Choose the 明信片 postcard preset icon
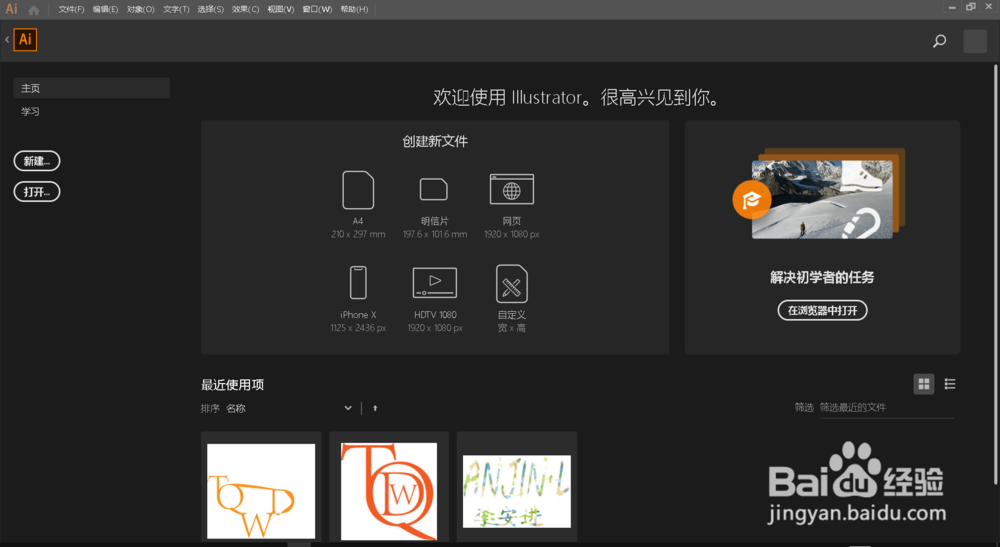Viewport: 1000px width, 547px height. point(434,189)
